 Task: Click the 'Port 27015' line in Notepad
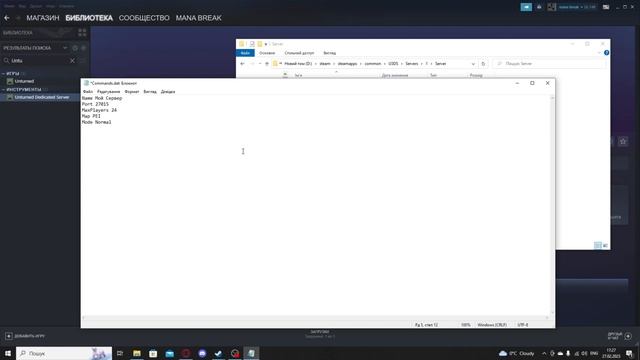click(95, 104)
